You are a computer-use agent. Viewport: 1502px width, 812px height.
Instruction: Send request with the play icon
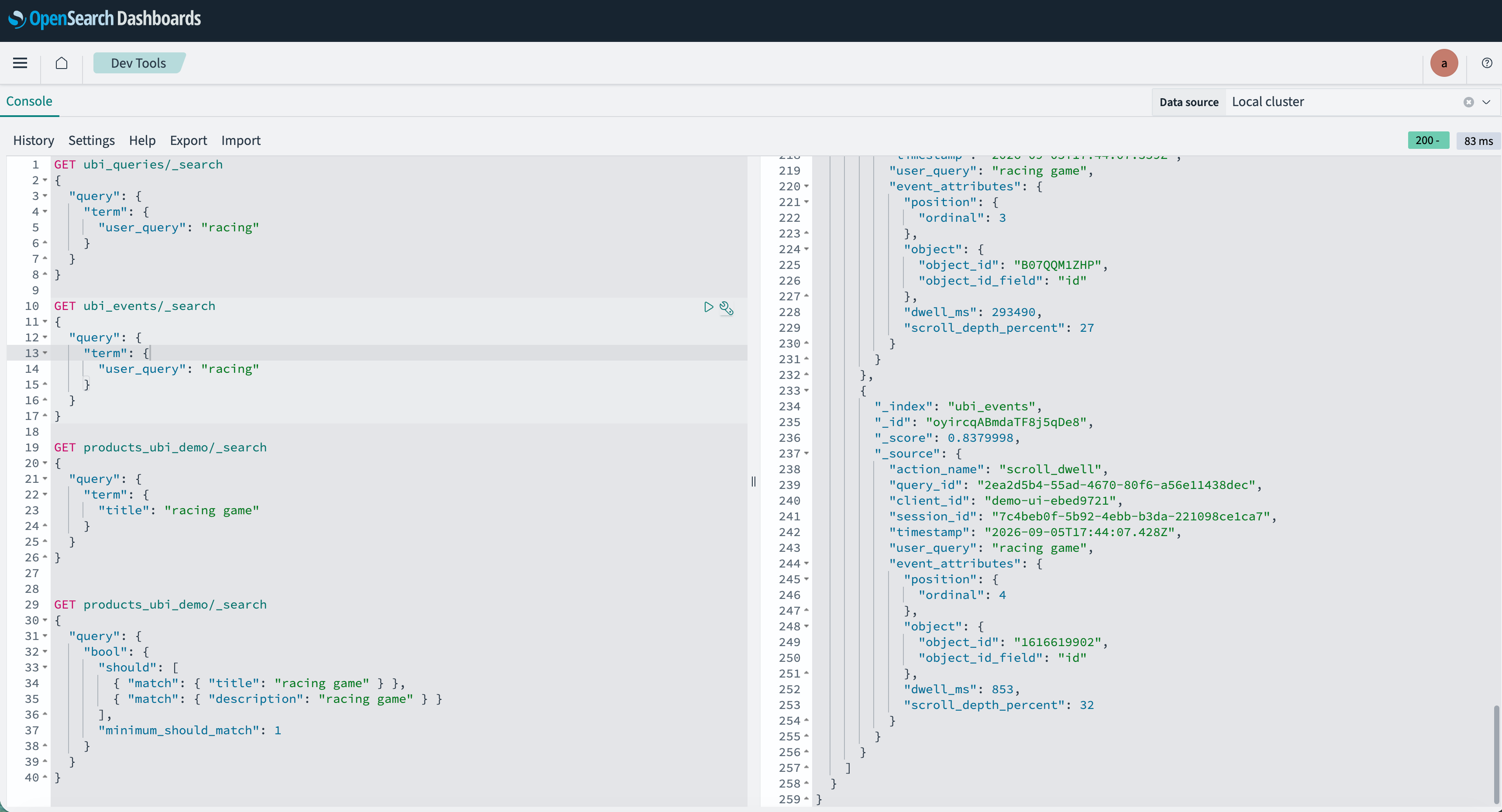pyautogui.click(x=709, y=307)
